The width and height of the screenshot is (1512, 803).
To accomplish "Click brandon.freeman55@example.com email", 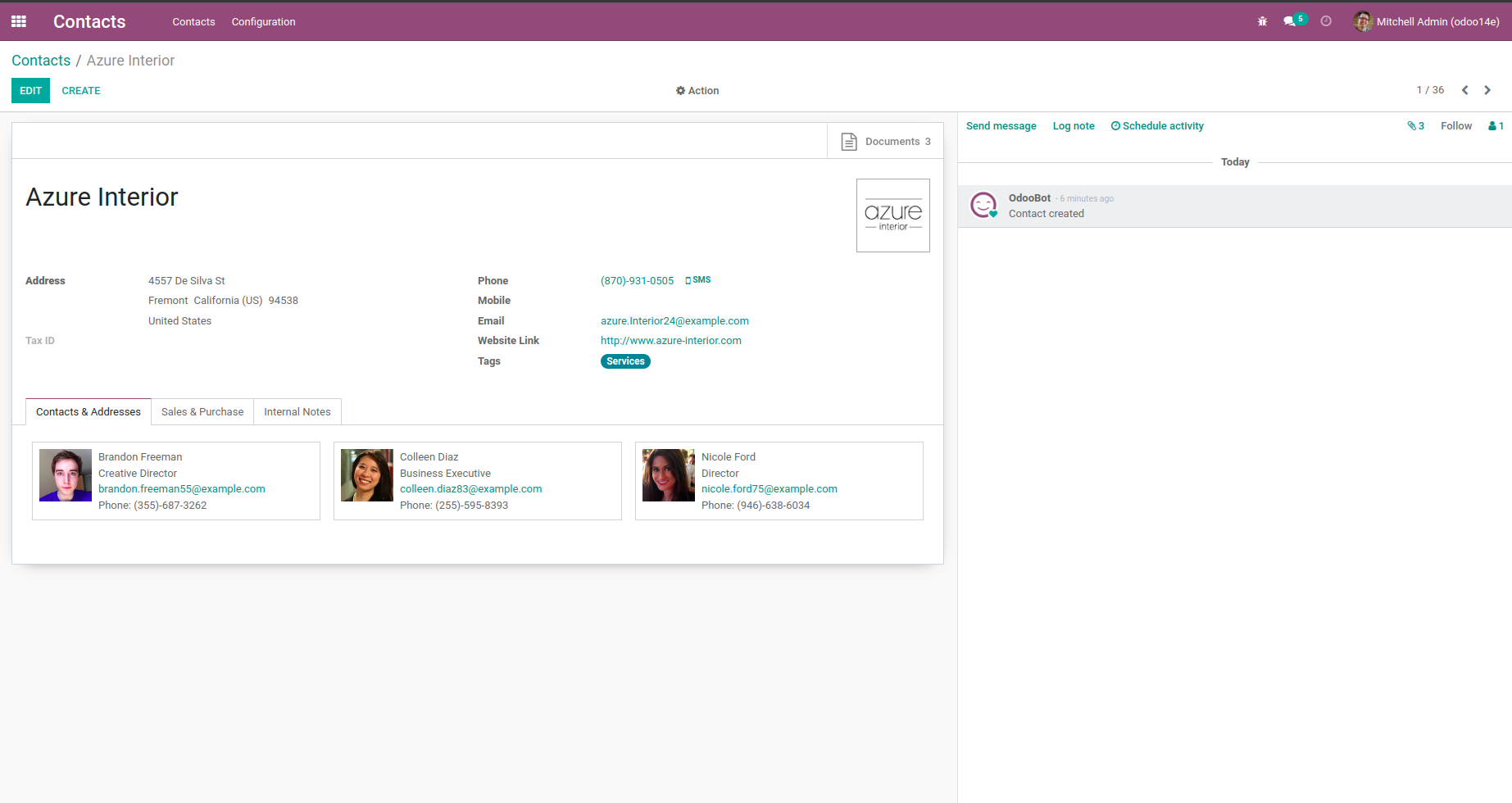I will [x=182, y=489].
